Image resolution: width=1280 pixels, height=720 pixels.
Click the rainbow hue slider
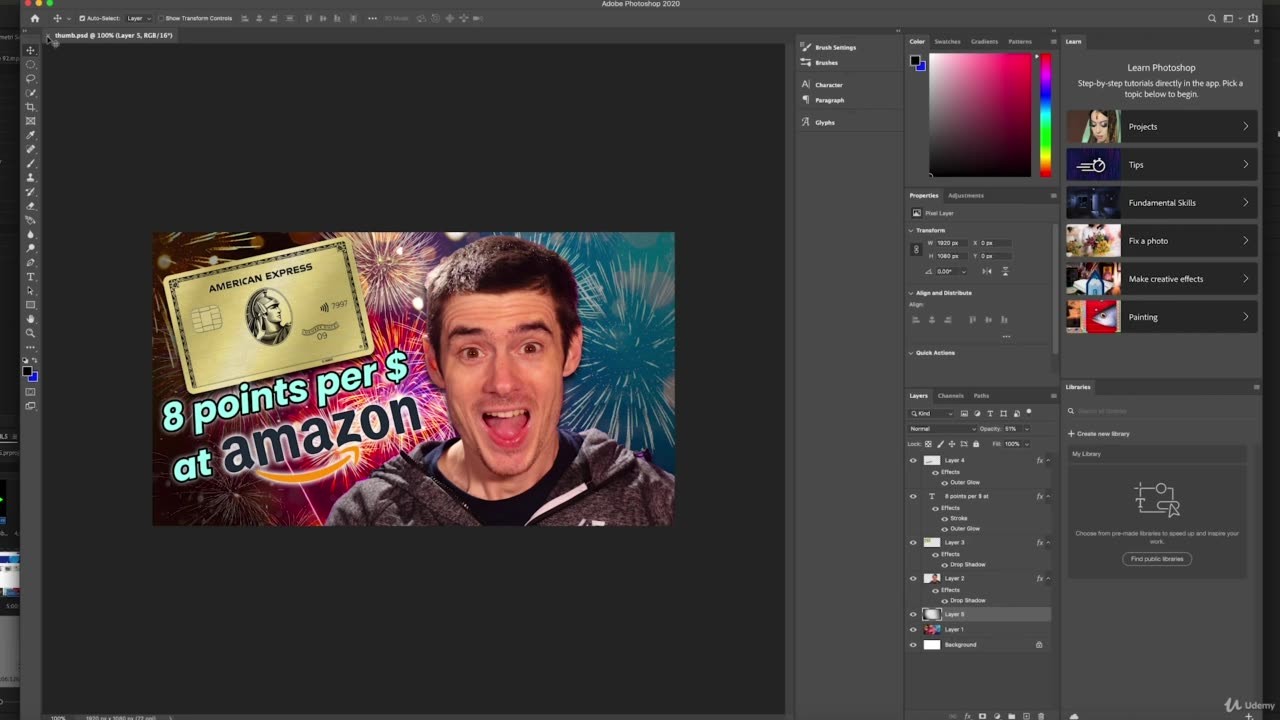[1045, 115]
